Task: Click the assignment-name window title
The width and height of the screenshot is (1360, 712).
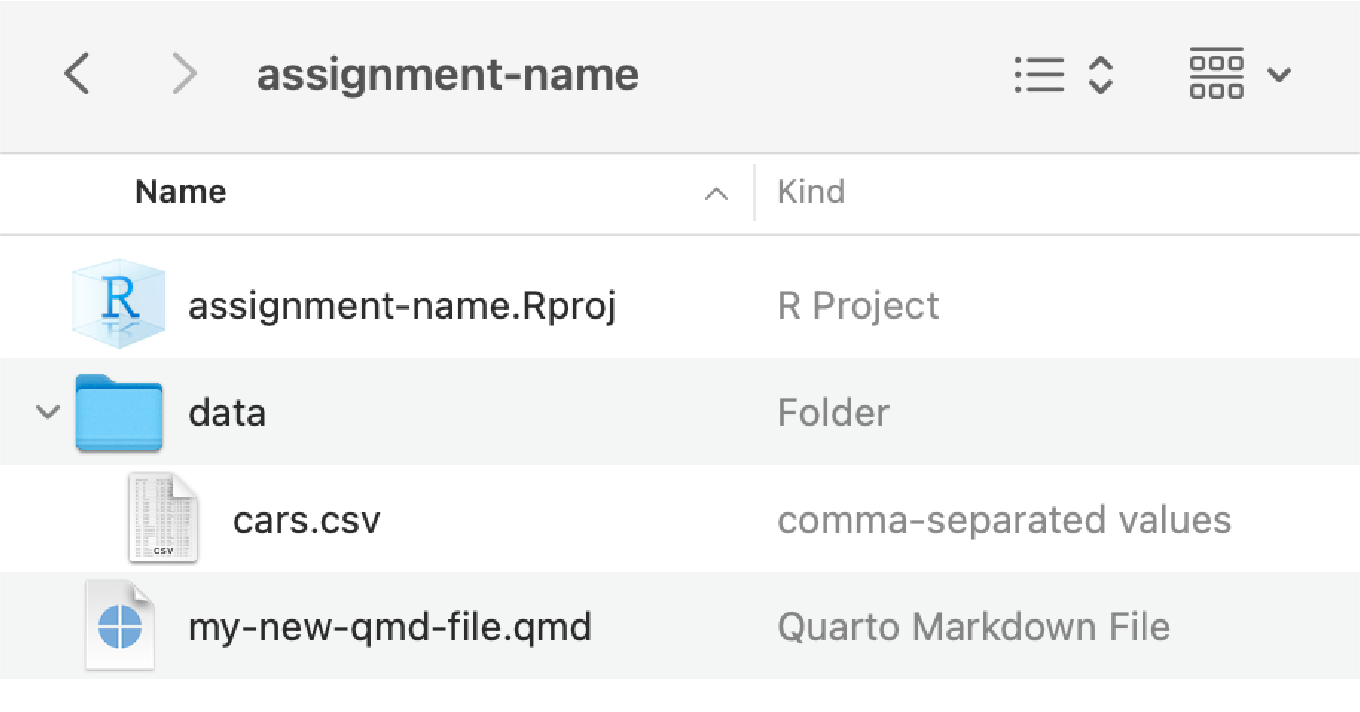Action: [x=448, y=75]
